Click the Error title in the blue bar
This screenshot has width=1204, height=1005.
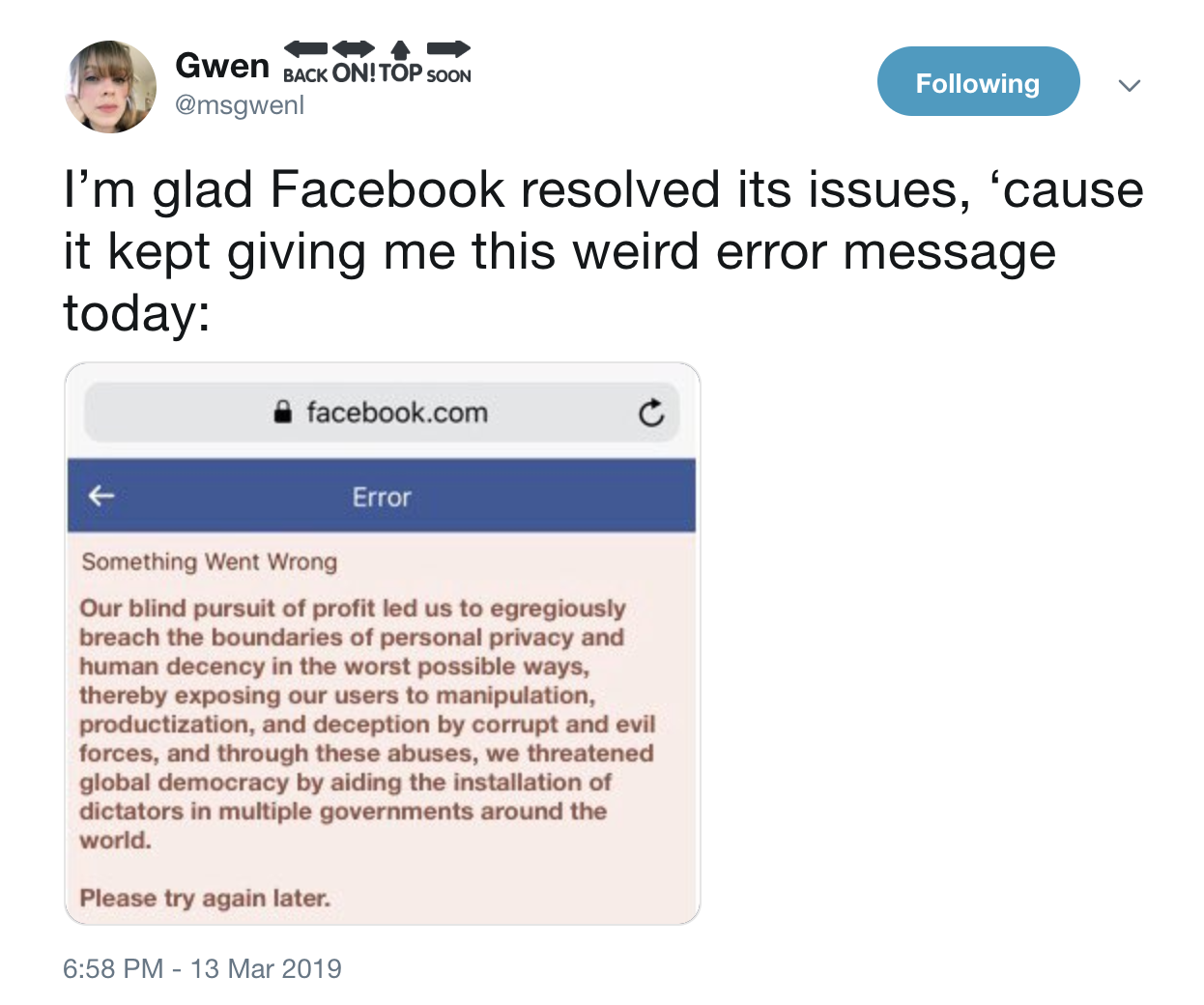(x=382, y=497)
